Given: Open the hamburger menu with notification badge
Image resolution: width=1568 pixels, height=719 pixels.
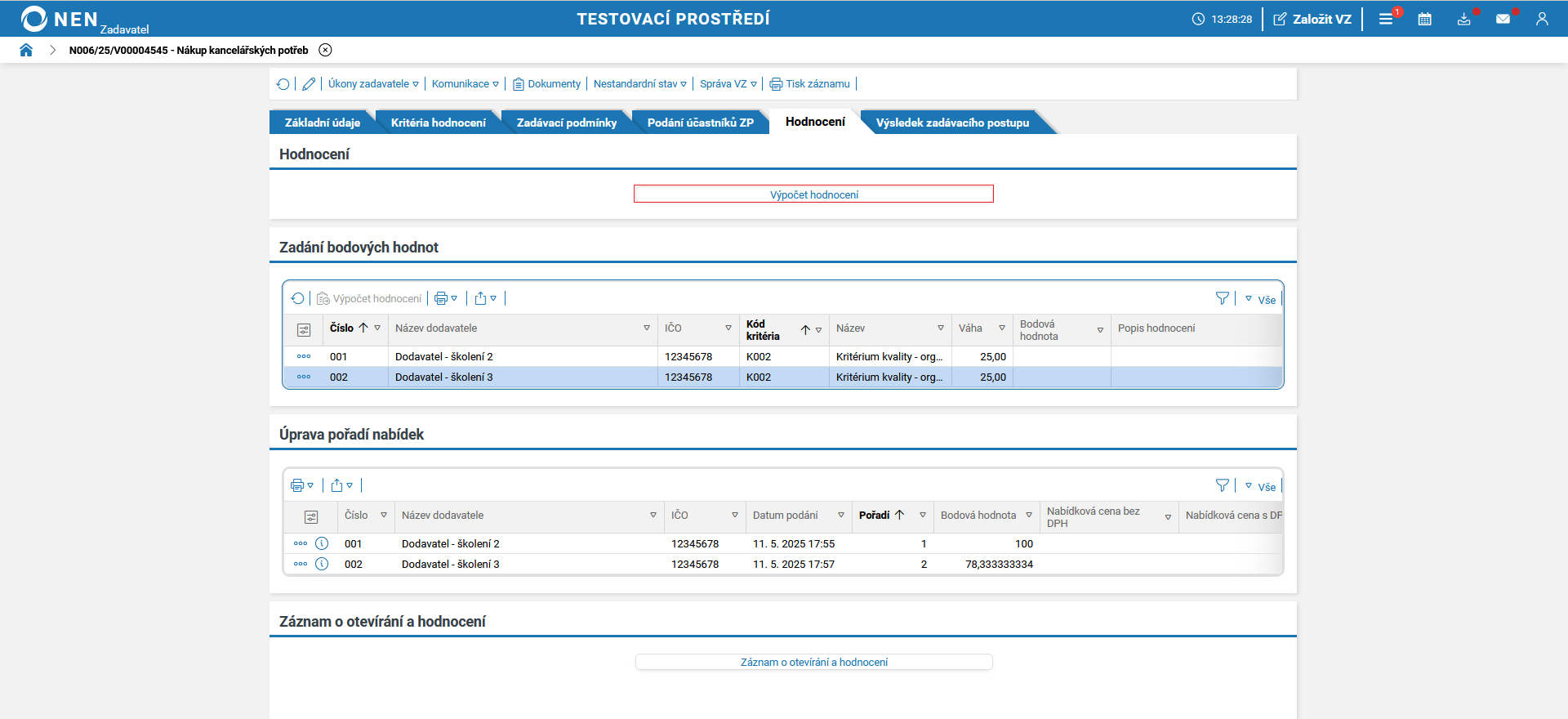Looking at the screenshot, I should pyautogui.click(x=1386, y=19).
